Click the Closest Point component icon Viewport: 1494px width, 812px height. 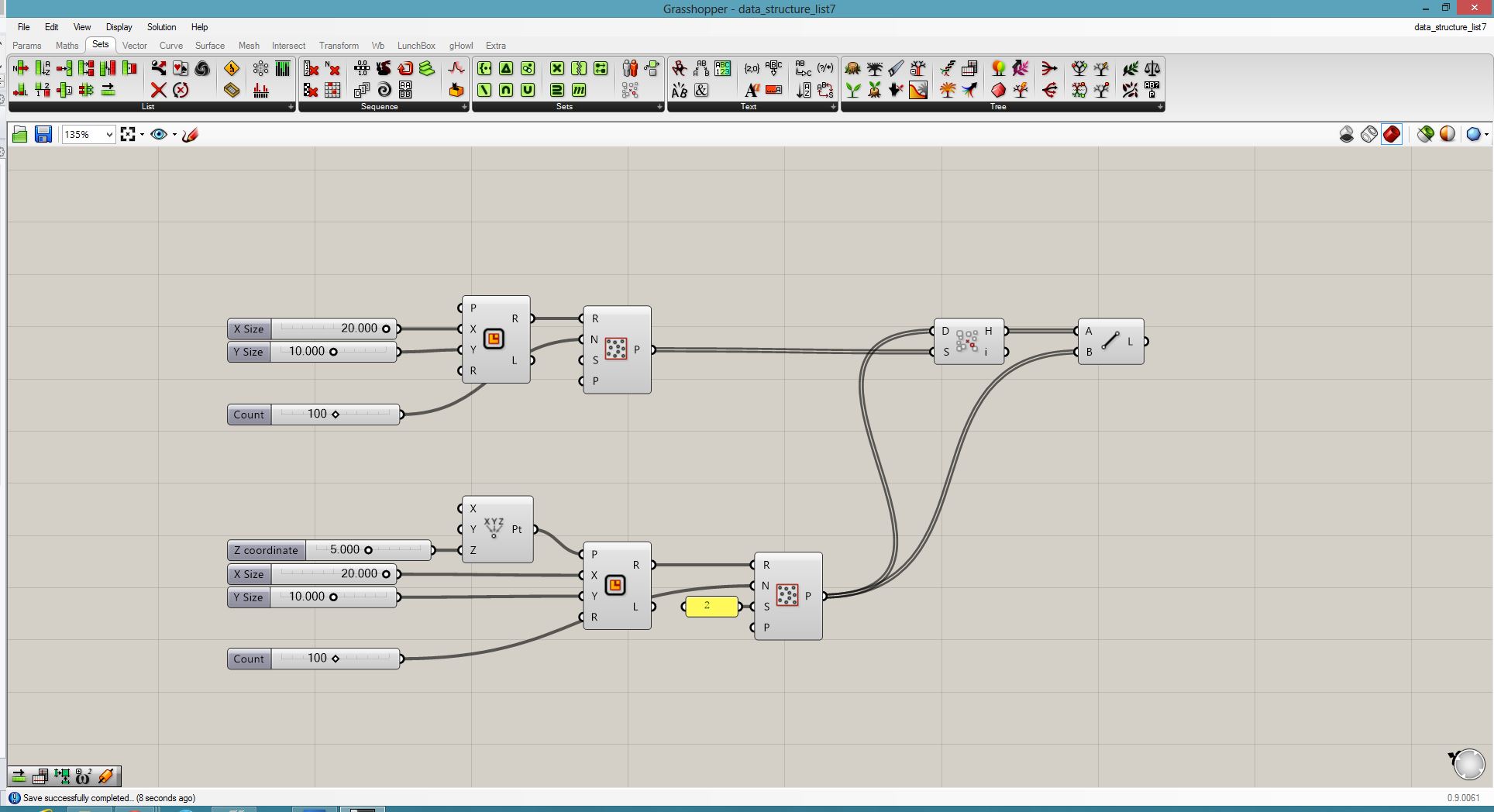(x=966, y=341)
